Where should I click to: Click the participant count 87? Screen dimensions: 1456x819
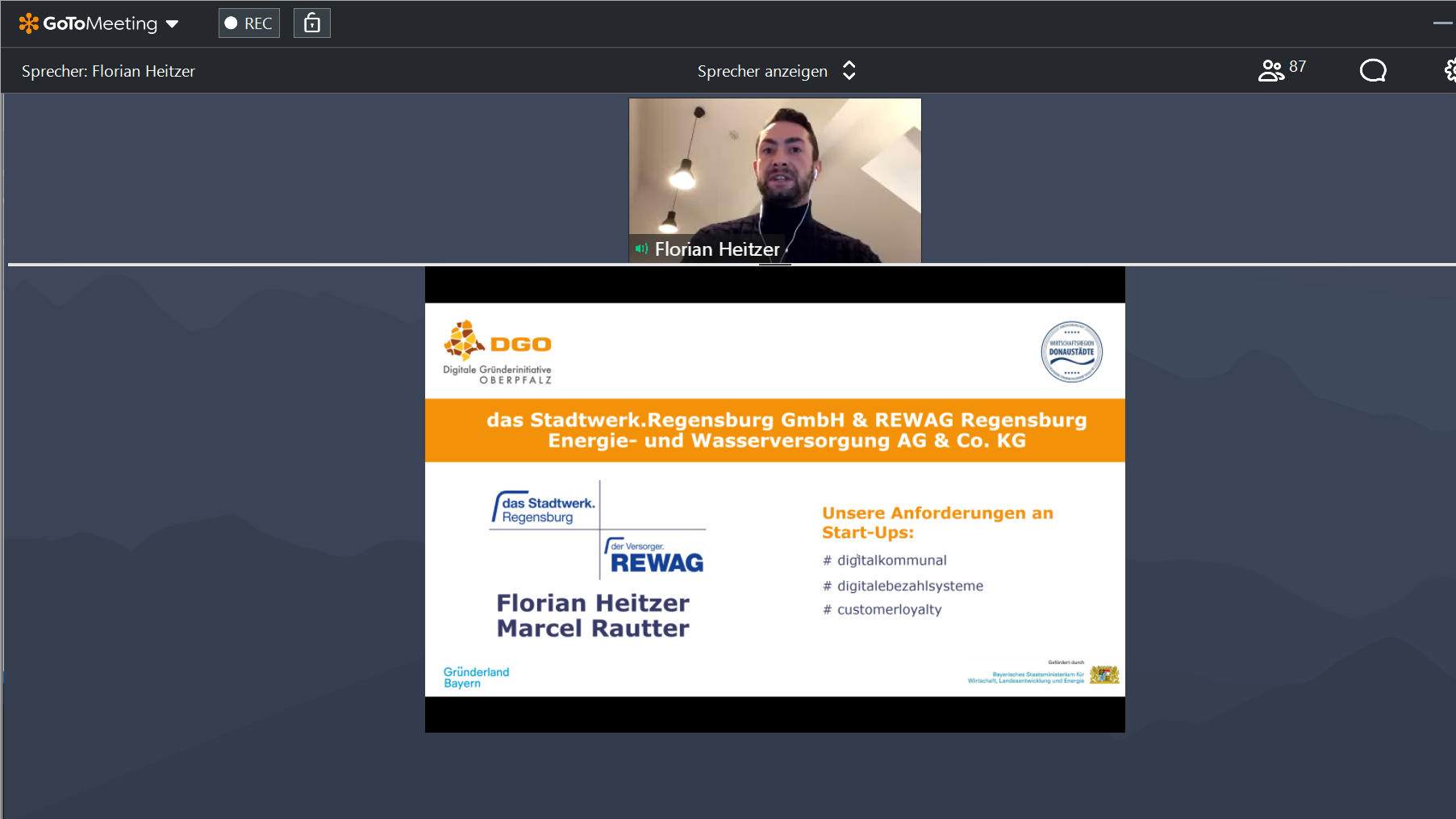point(1297,67)
